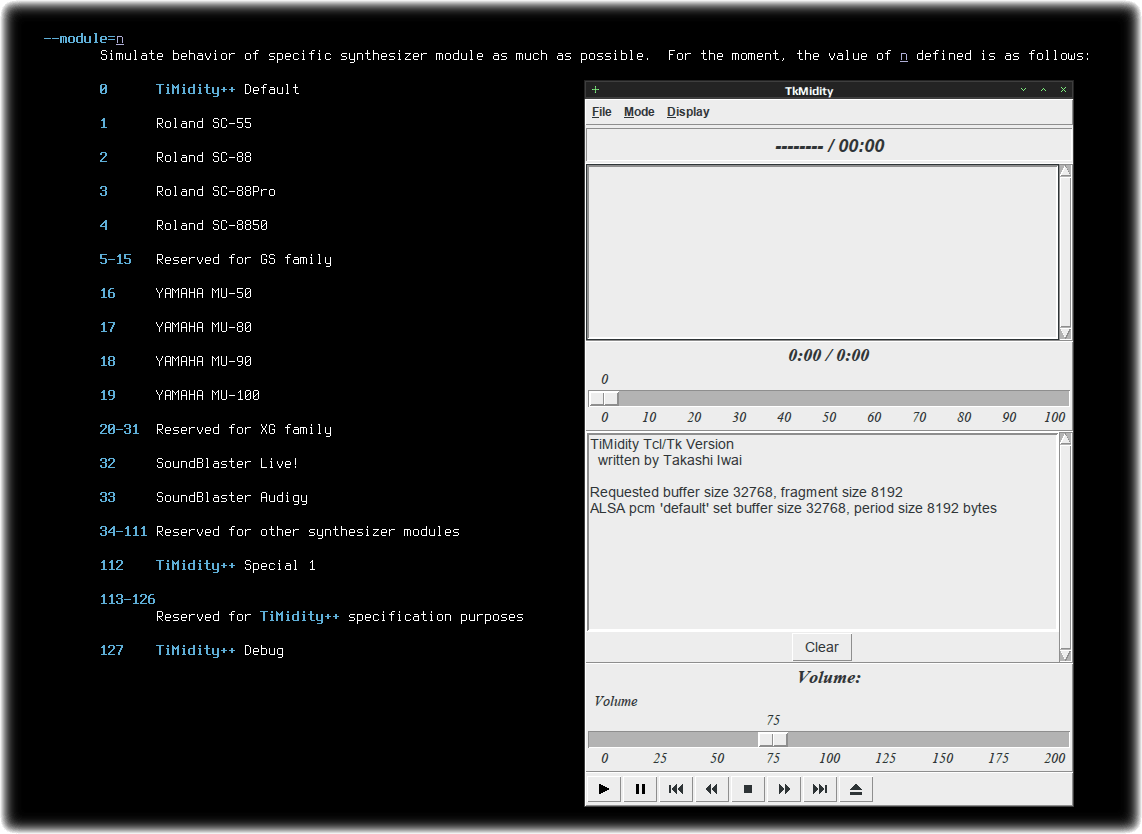The image size is (1142, 834).
Task: Minimize the TkMidity window
Action: [x=1023, y=90]
